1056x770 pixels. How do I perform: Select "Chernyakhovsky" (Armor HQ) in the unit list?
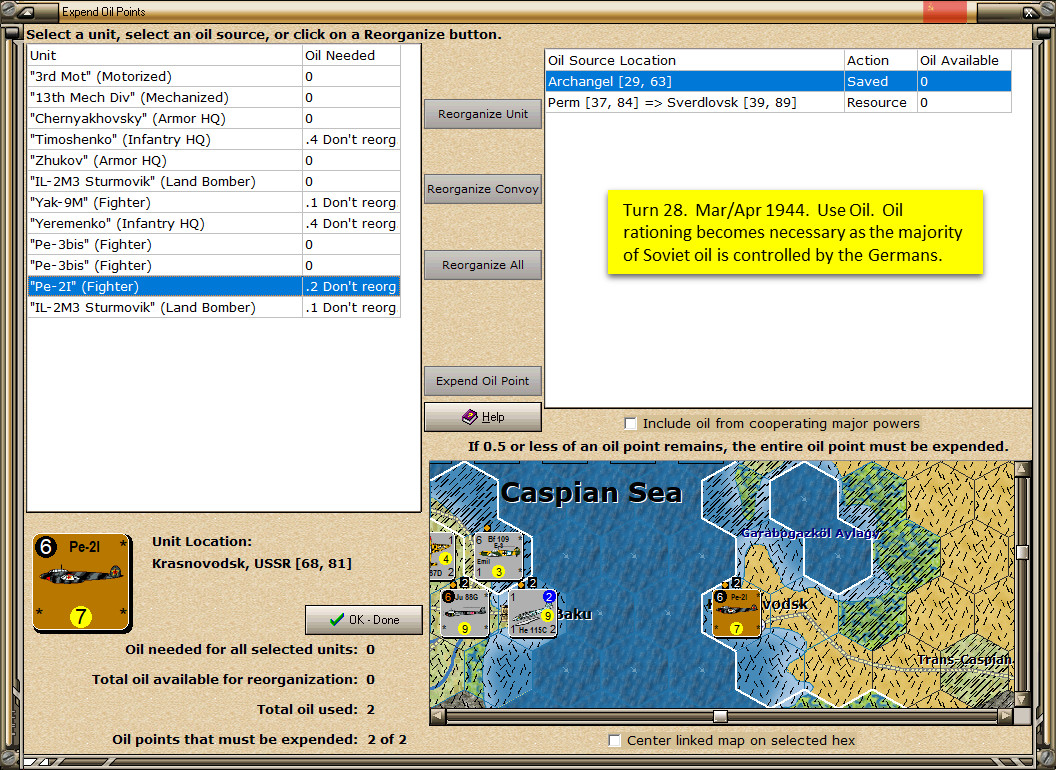pos(213,119)
